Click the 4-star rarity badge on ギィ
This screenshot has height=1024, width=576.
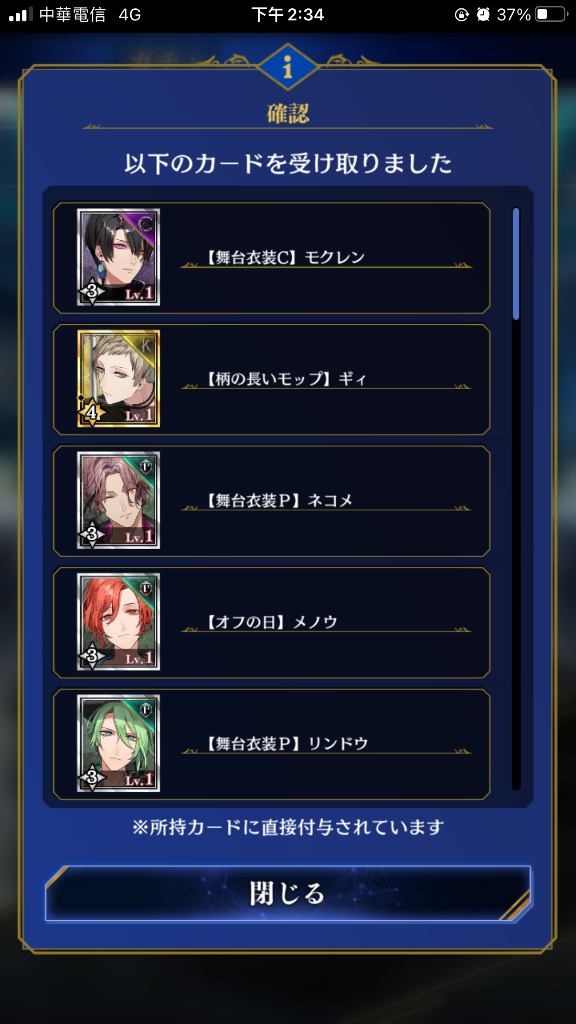pos(91,413)
